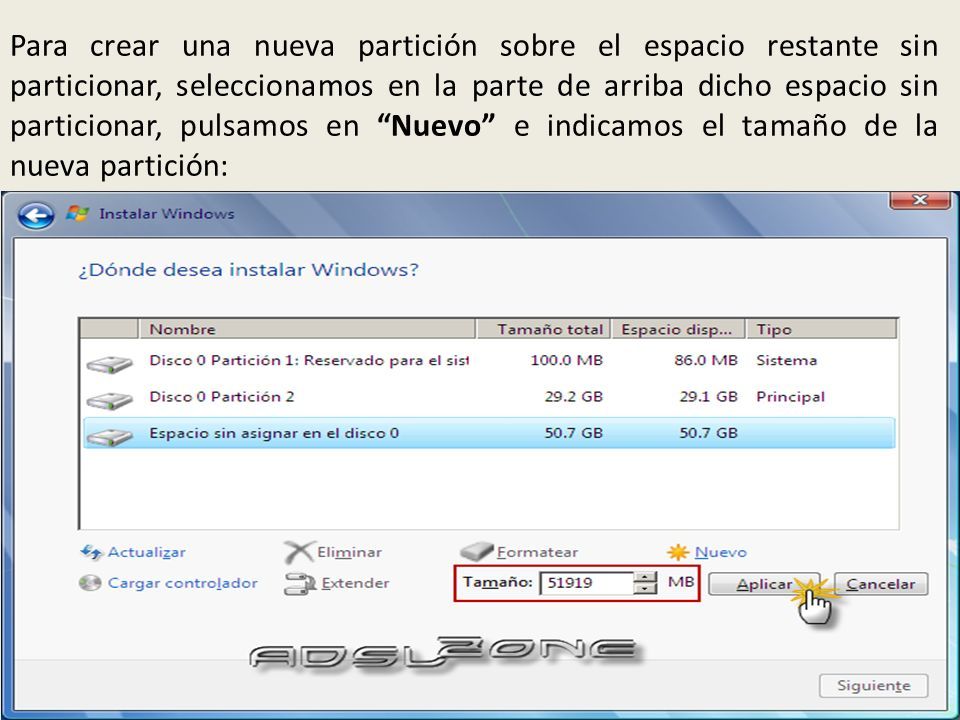This screenshot has height=720, width=960.
Task: Click the Tamaño size input field
Action: pos(586,583)
